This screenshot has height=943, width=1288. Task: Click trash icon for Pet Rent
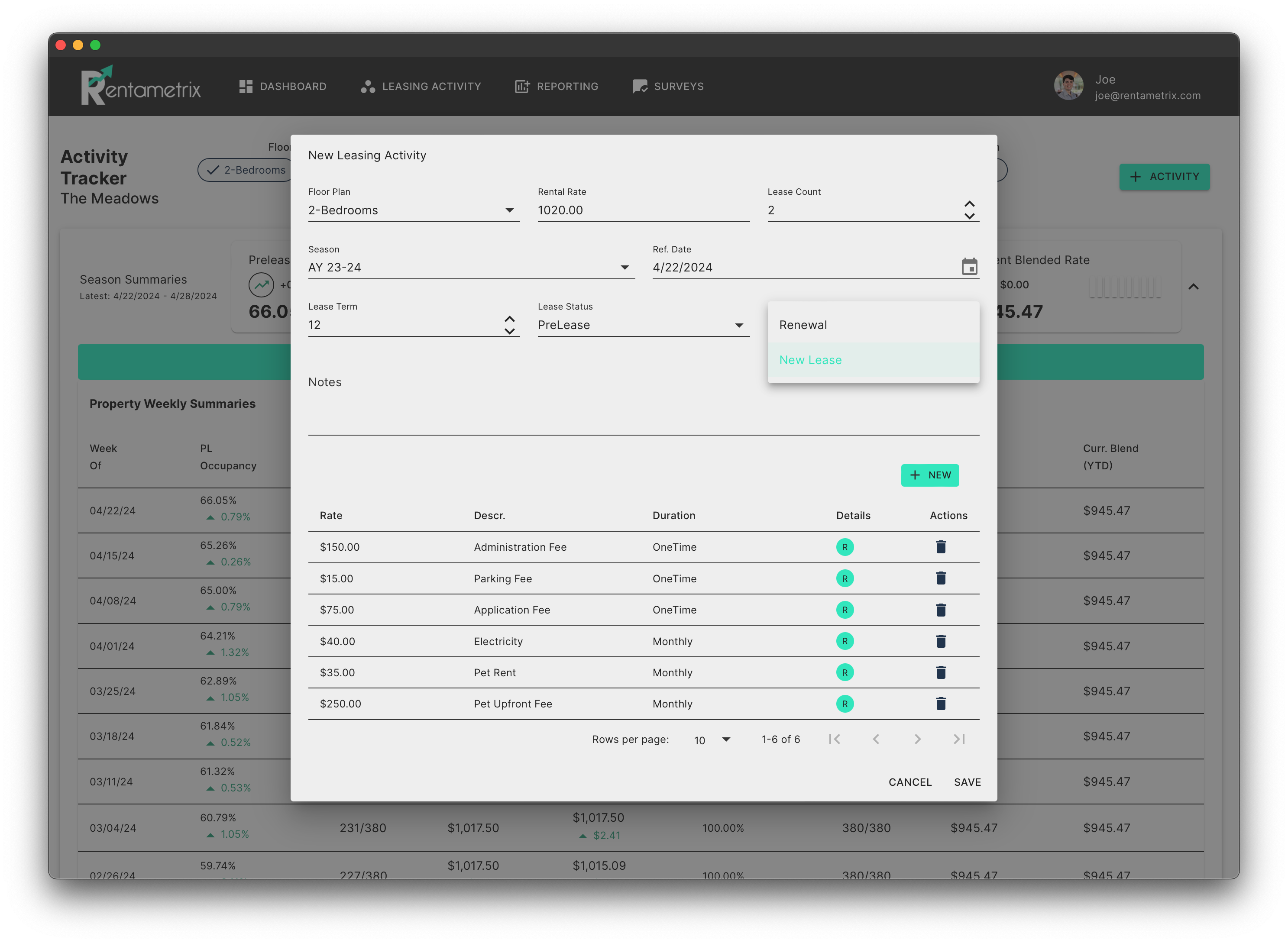pos(941,672)
